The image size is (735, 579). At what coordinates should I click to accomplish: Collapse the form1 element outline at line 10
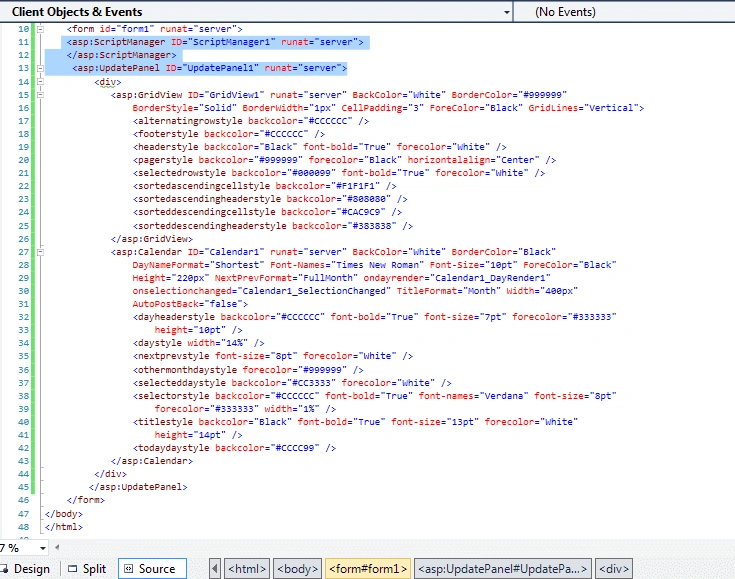[x=40, y=29]
